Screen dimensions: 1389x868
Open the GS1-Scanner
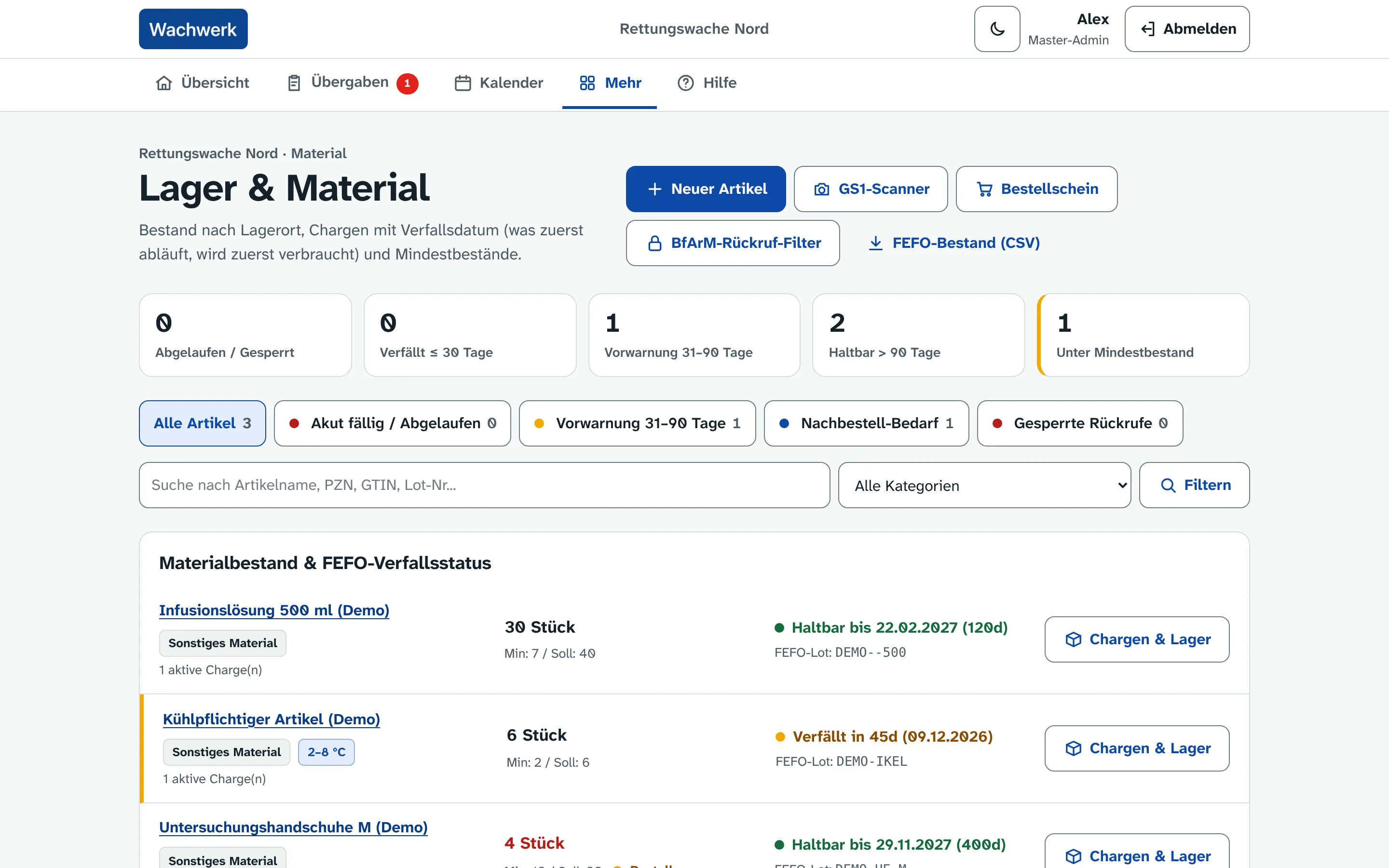pyautogui.click(x=871, y=189)
